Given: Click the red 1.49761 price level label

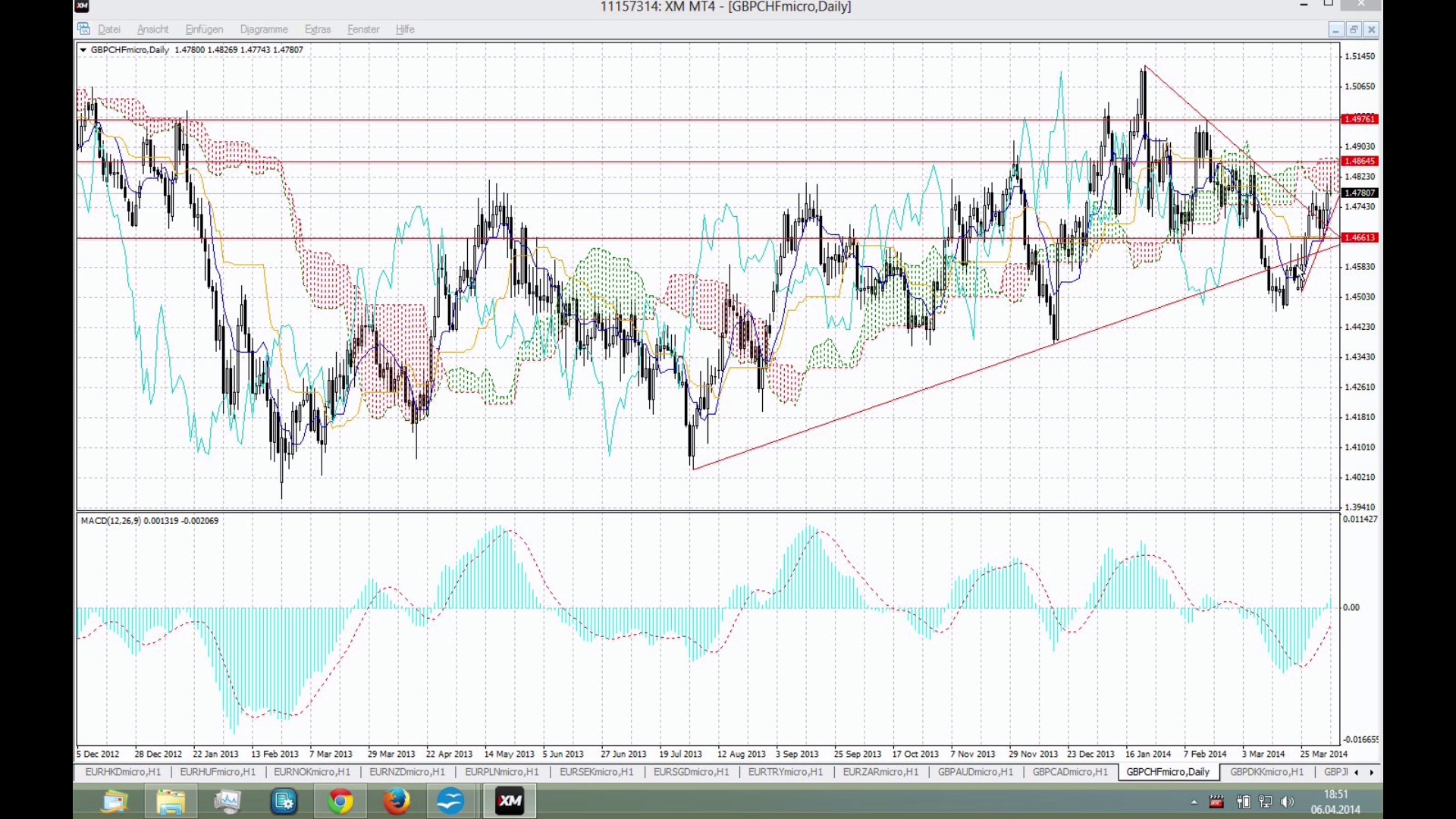Looking at the screenshot, I should (1360, 119).
